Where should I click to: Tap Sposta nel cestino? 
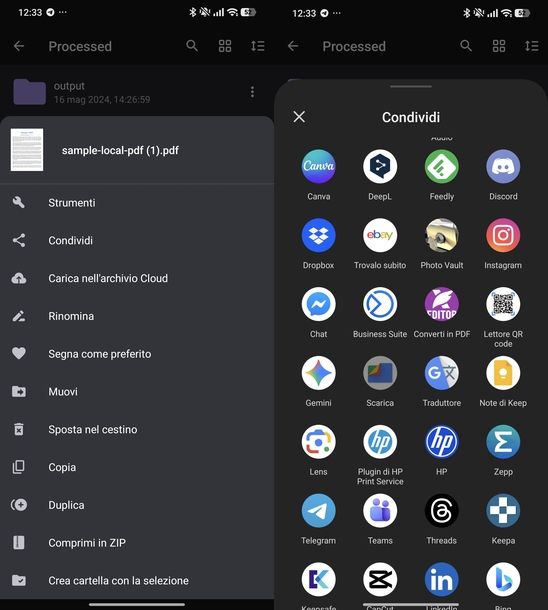click(x=137, y=429)
